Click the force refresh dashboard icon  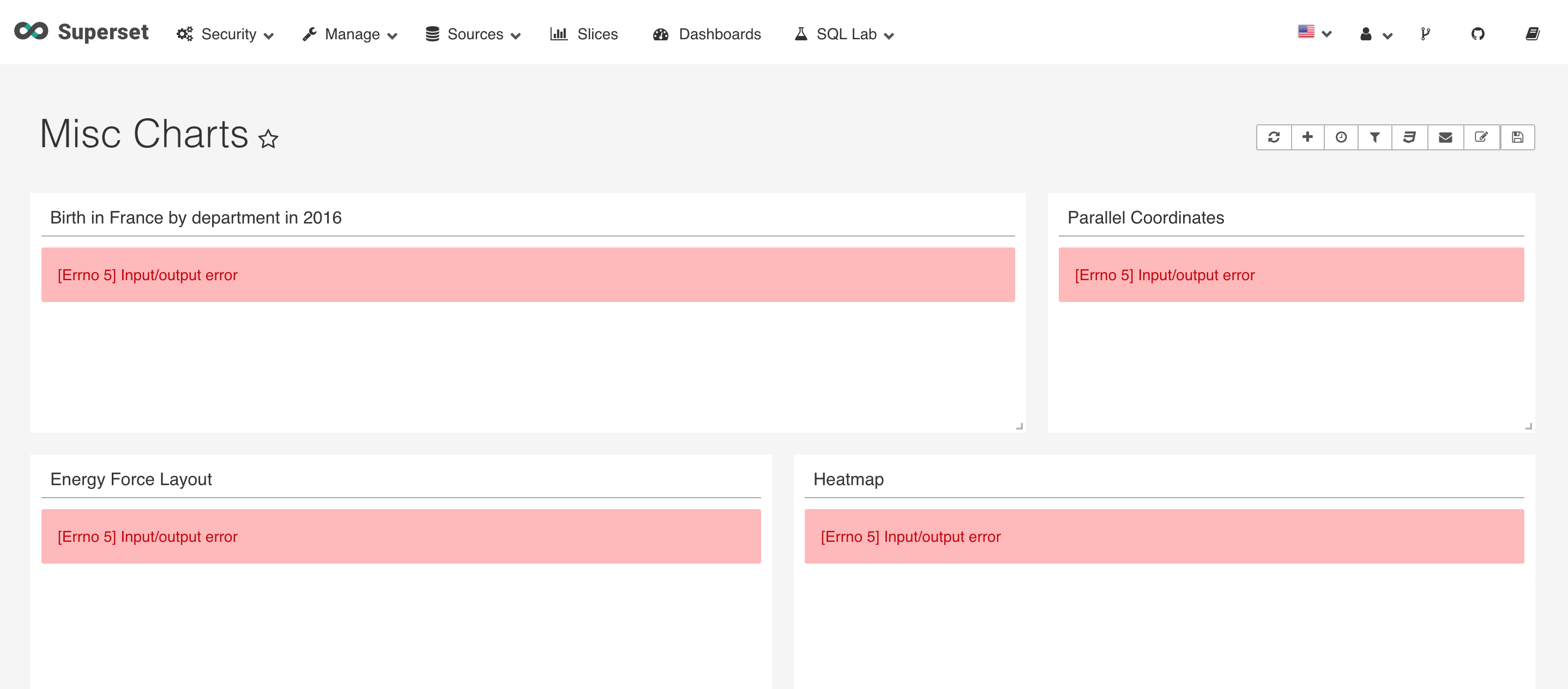point(1274,137)
